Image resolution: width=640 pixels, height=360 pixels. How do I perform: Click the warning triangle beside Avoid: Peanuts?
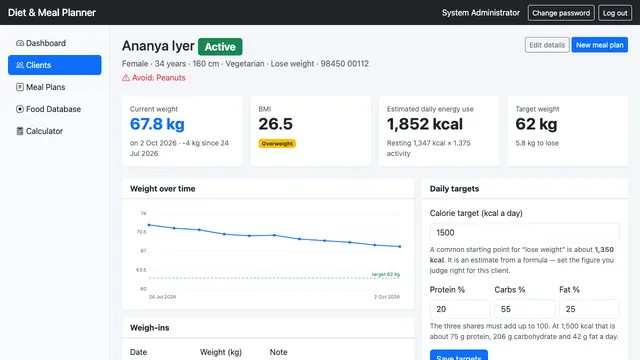click(126, 78)
